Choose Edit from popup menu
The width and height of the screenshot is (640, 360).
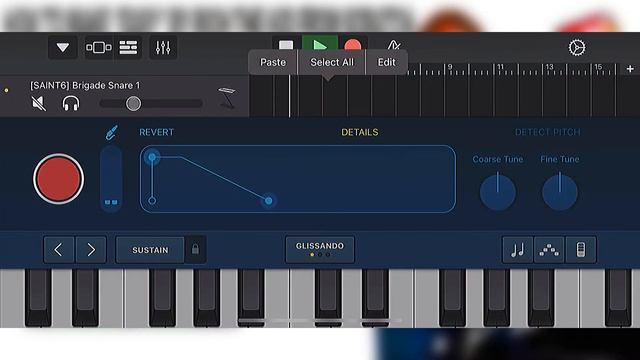(386, 62)
